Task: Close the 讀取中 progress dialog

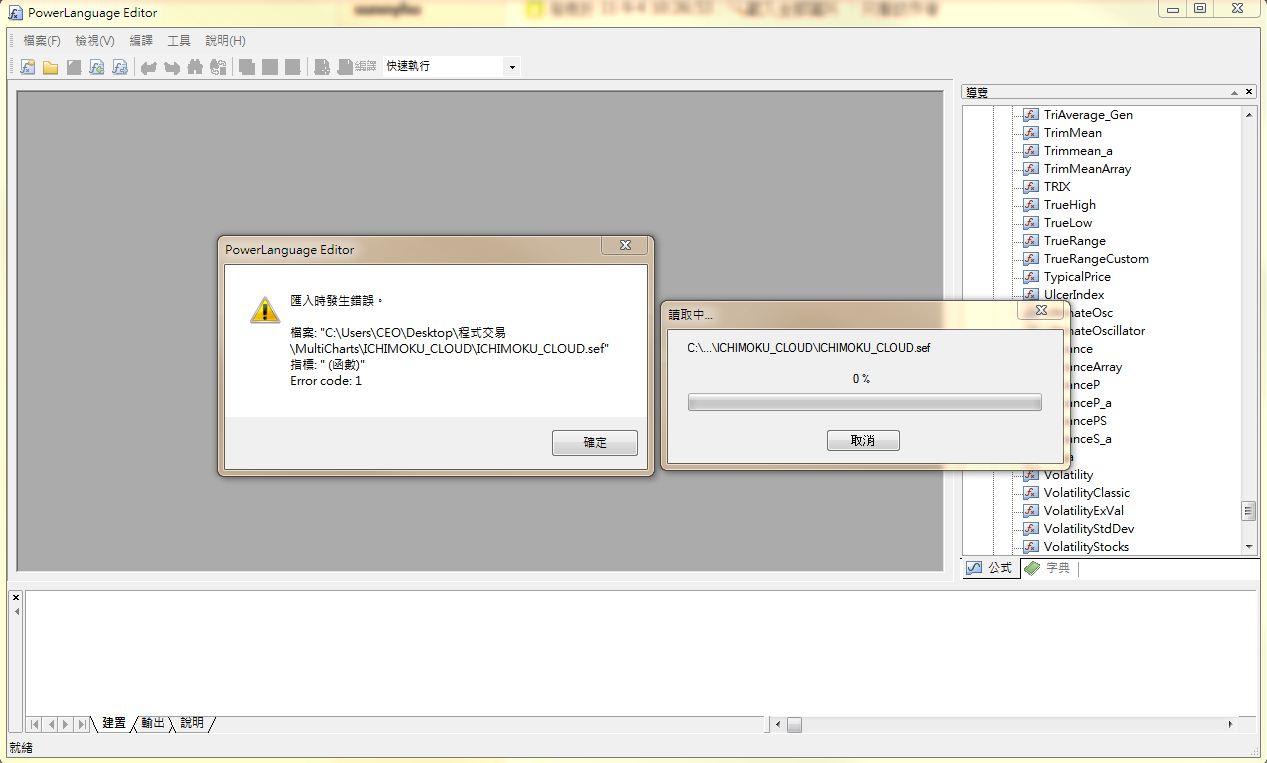Action: [x=1040, y=311]
